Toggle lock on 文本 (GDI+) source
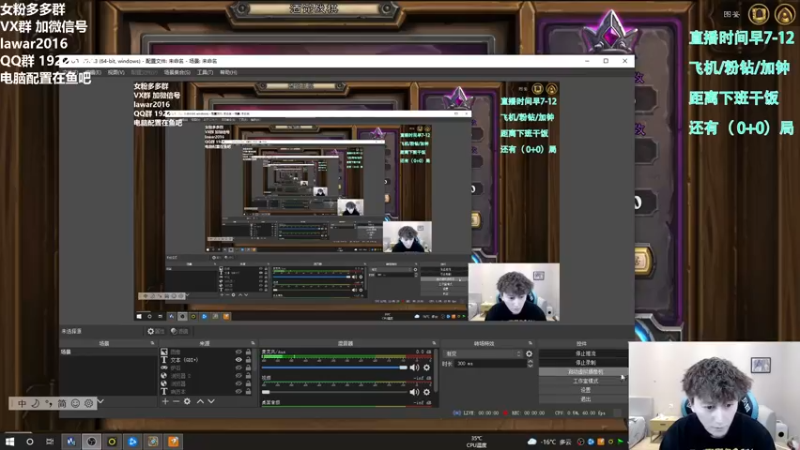 coord(248,360)
